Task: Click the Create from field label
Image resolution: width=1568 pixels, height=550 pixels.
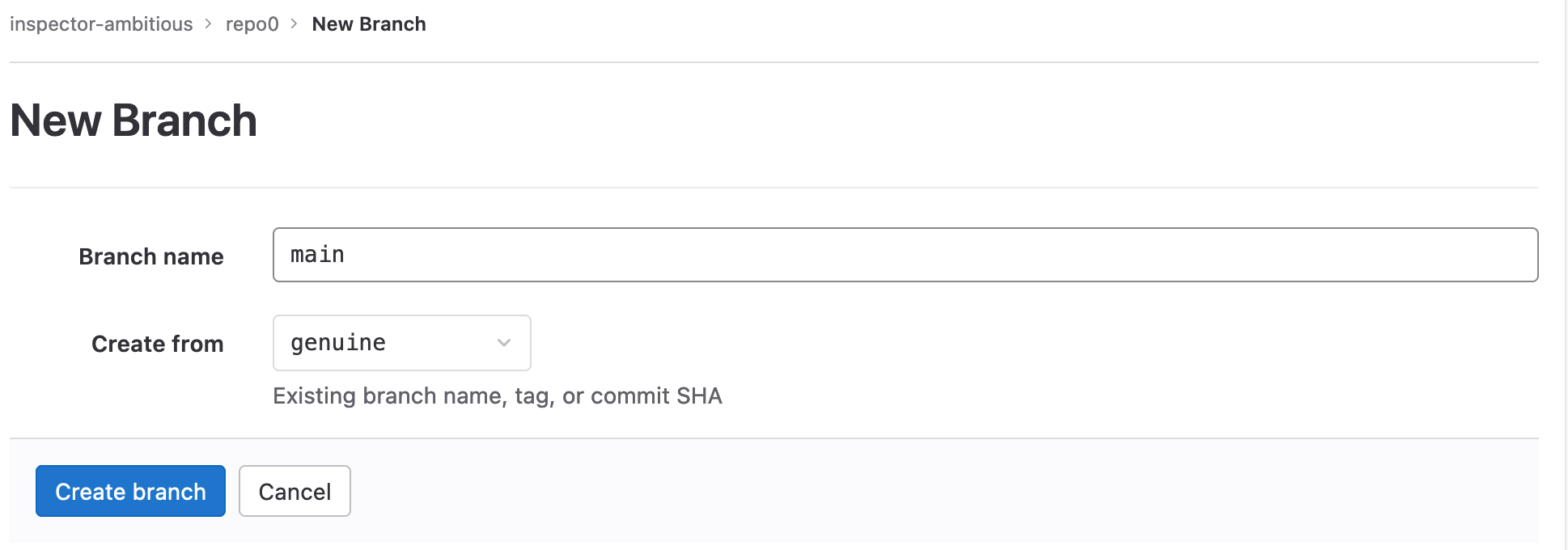Action: pyautogui.click(x=158, y=344)
